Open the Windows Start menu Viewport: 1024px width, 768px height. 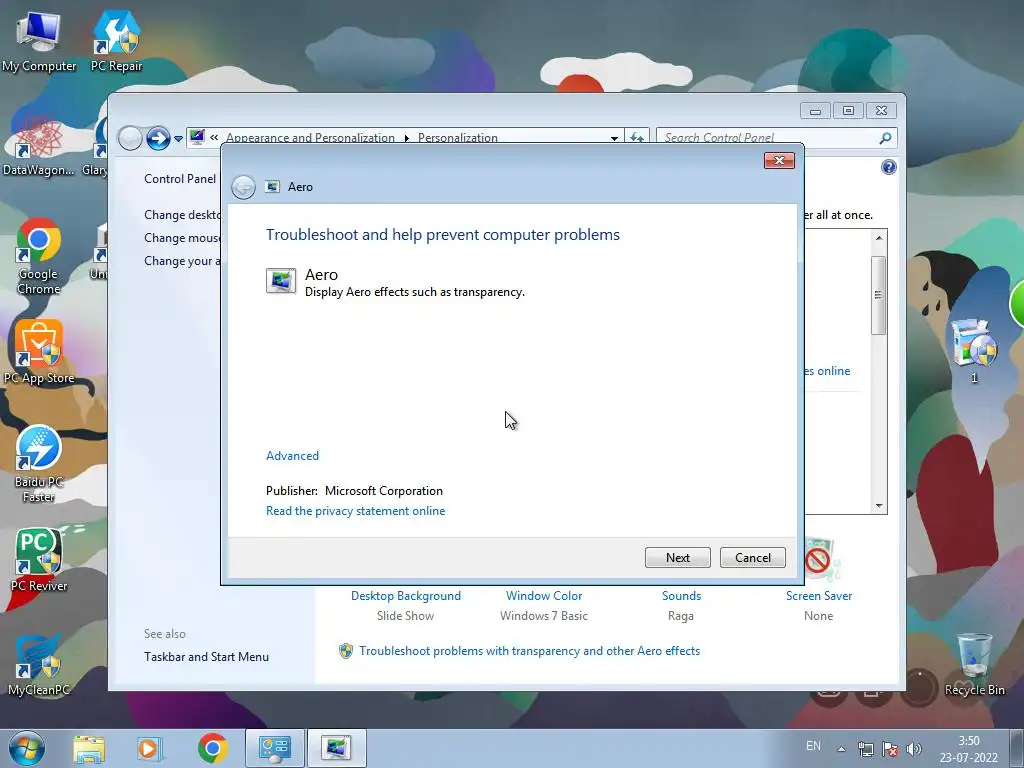[27, 748]
